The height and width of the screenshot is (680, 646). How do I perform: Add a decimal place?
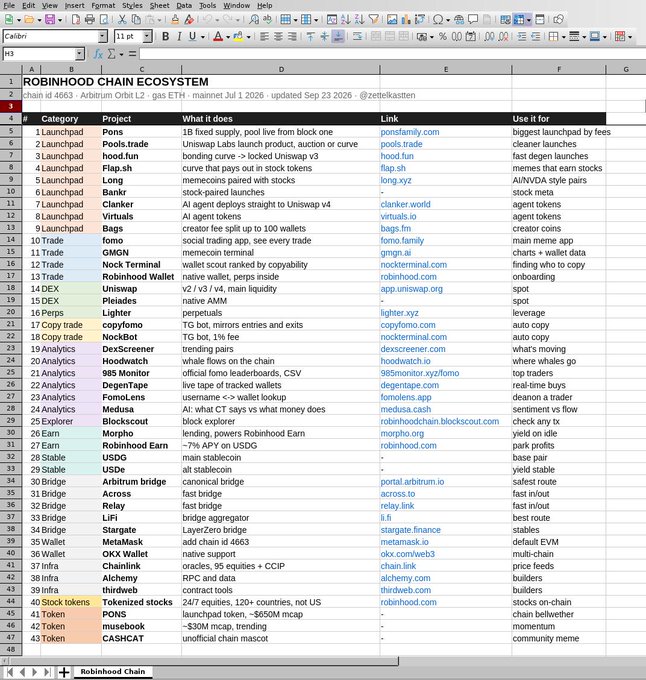(x=489, y=36)
